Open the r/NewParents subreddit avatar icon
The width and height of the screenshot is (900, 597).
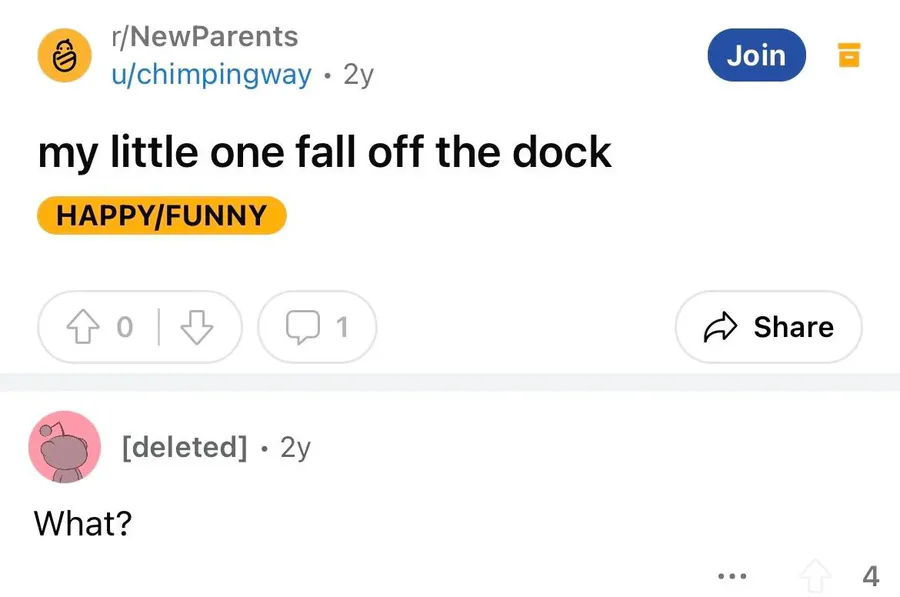point(64,56)
